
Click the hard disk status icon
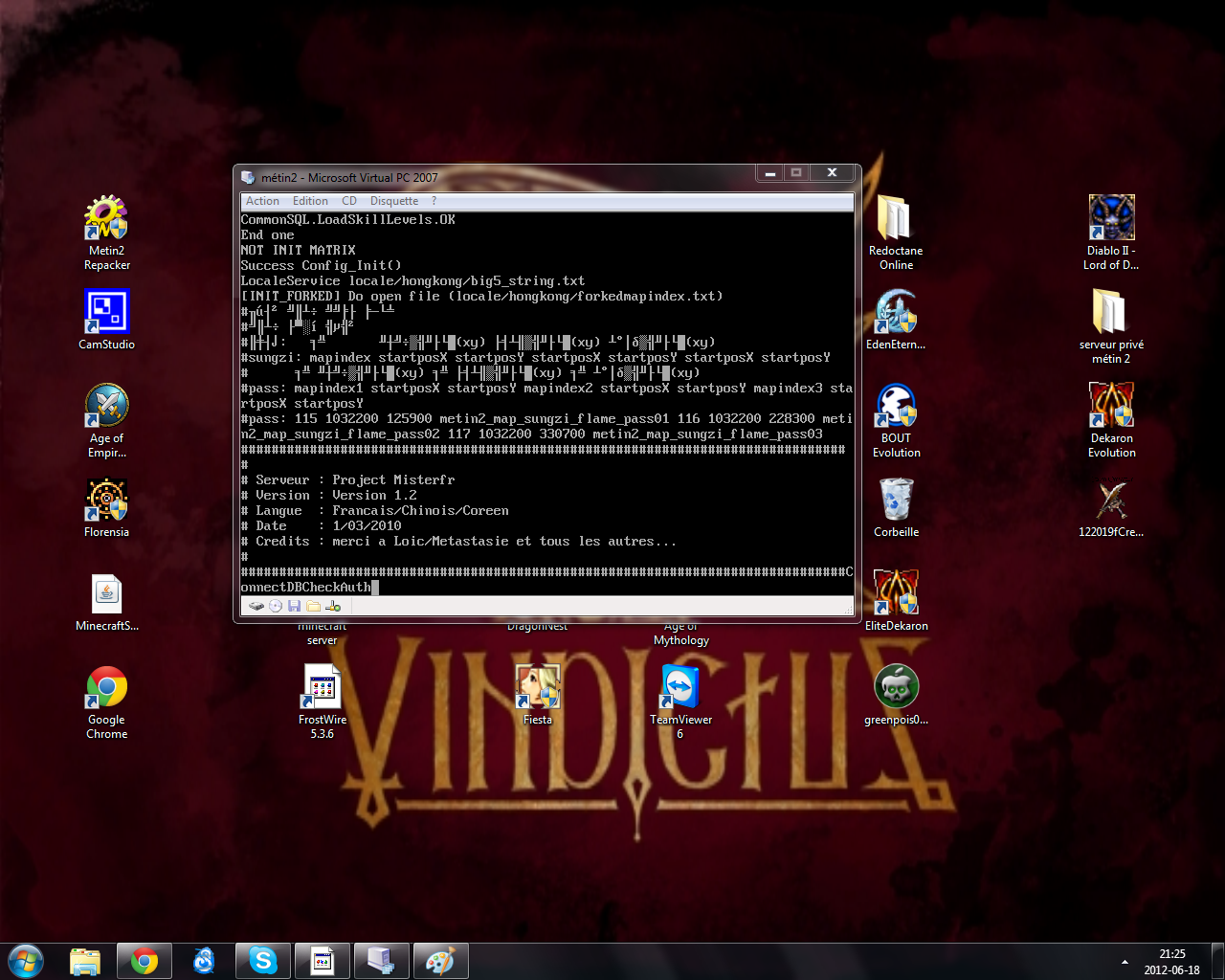coord(256,606)
